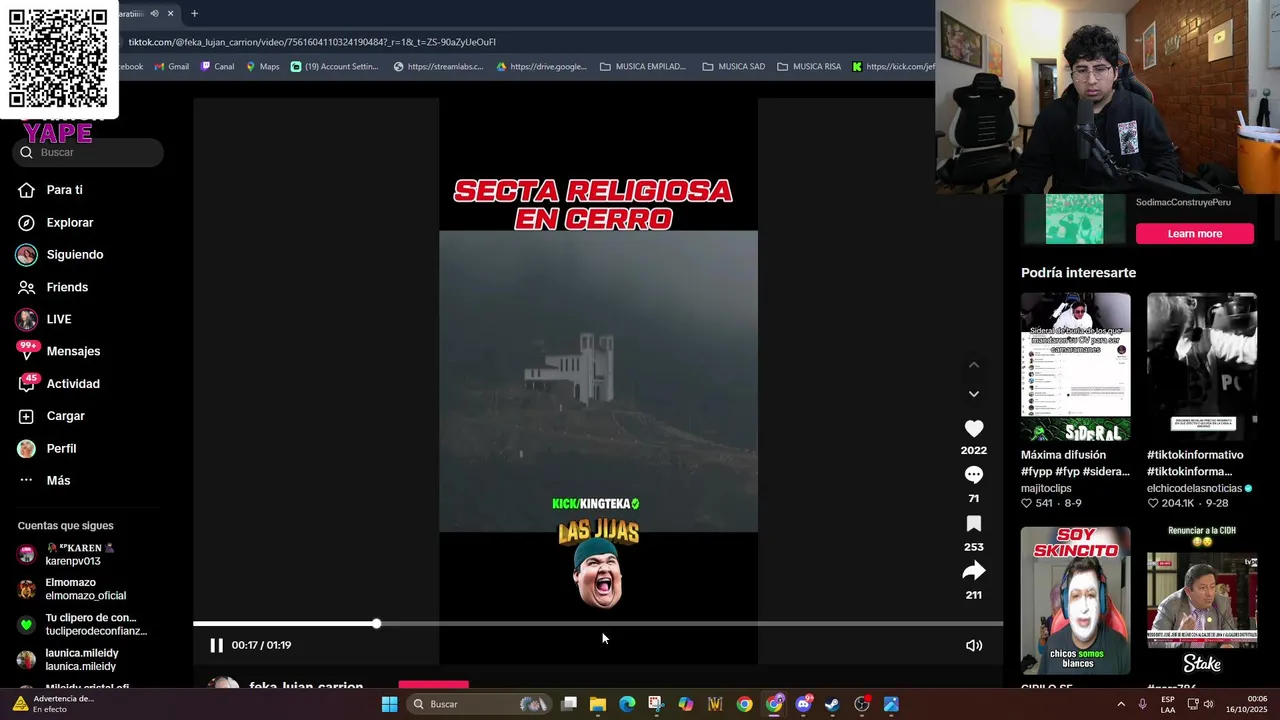
Task: Mute the video with the speaker icon
Action: (x=973, y=645)
